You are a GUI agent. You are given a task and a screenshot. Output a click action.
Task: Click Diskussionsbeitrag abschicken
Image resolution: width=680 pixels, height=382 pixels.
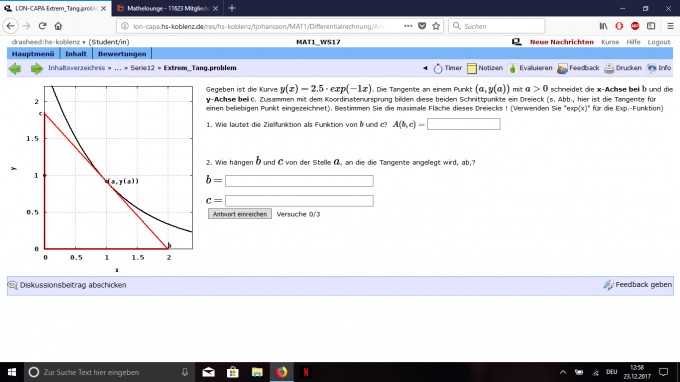tap(68, 285)
